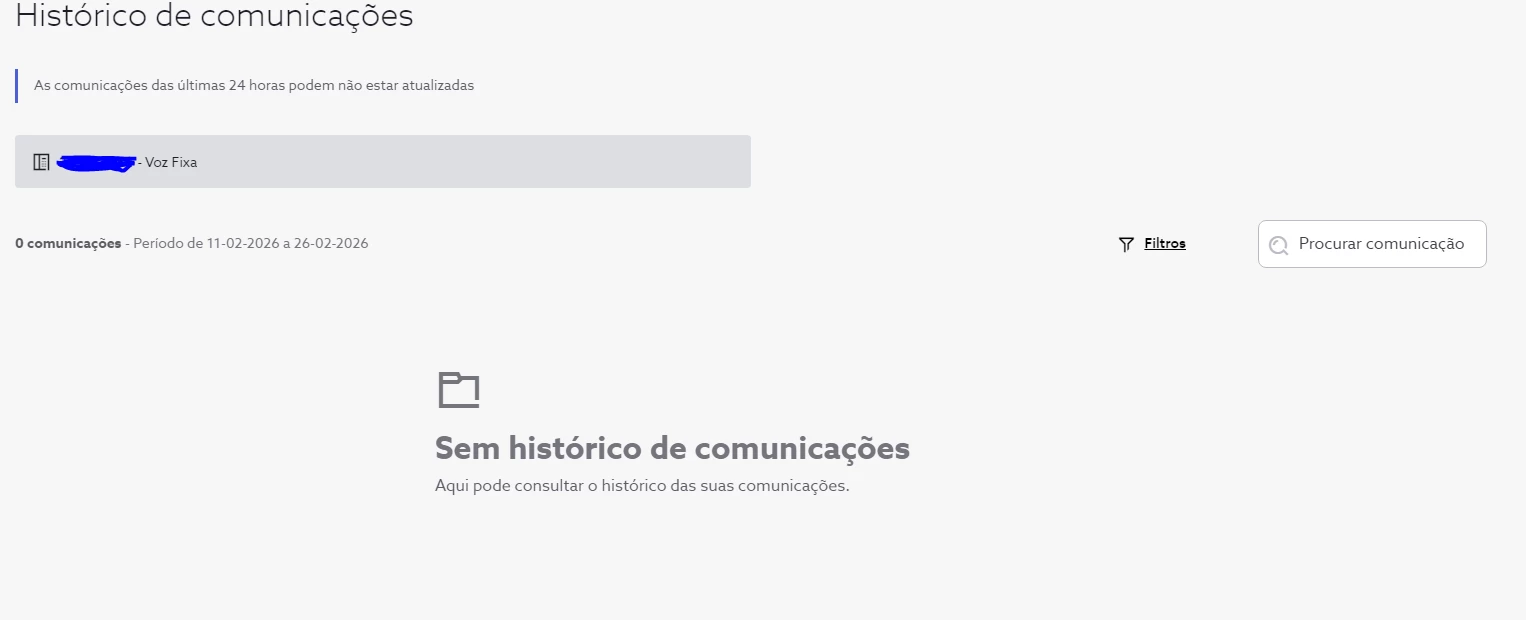
Task: Click the blue redacted phone number
Action: point(97,163)
